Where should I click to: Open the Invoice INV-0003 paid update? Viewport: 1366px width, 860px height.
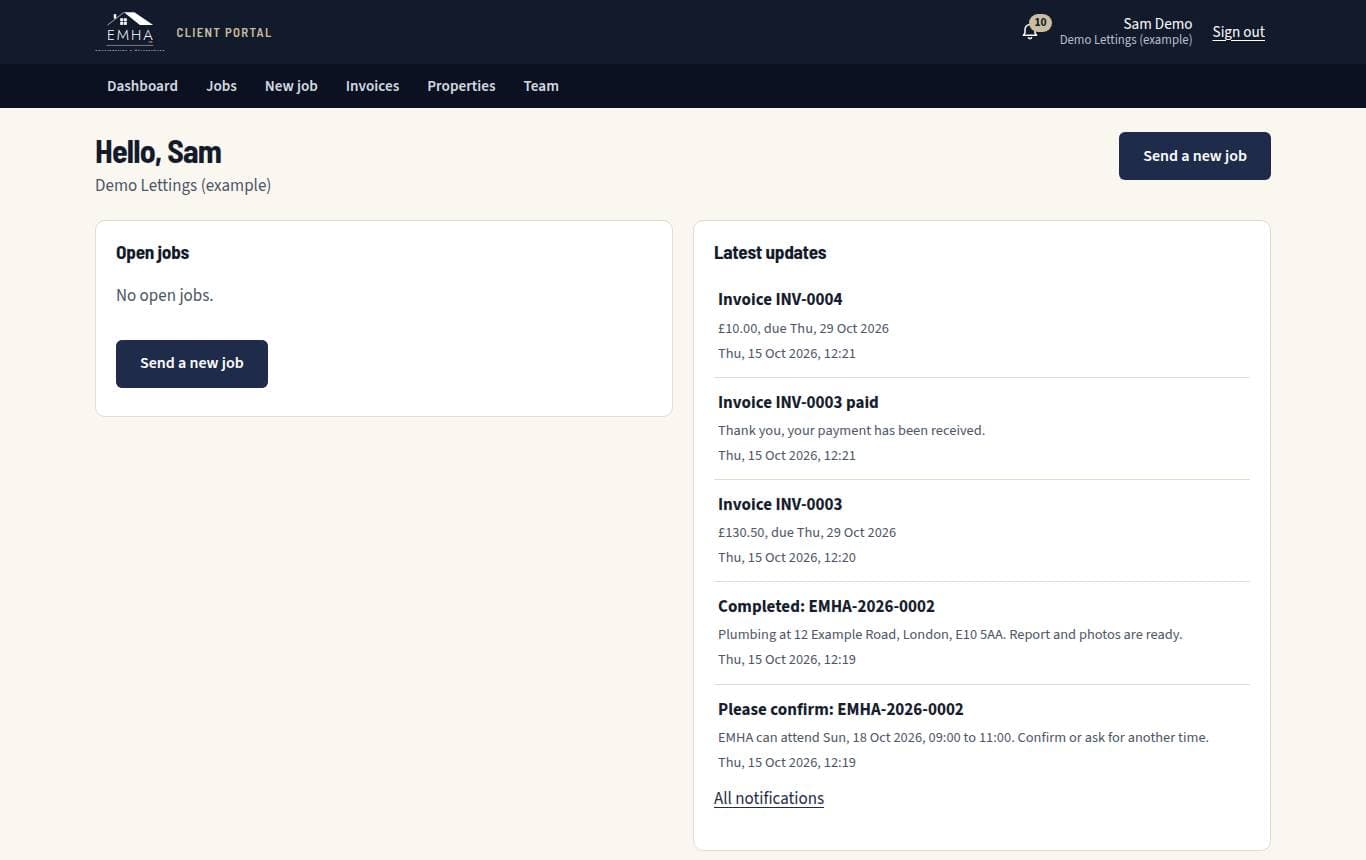(982, 428)
